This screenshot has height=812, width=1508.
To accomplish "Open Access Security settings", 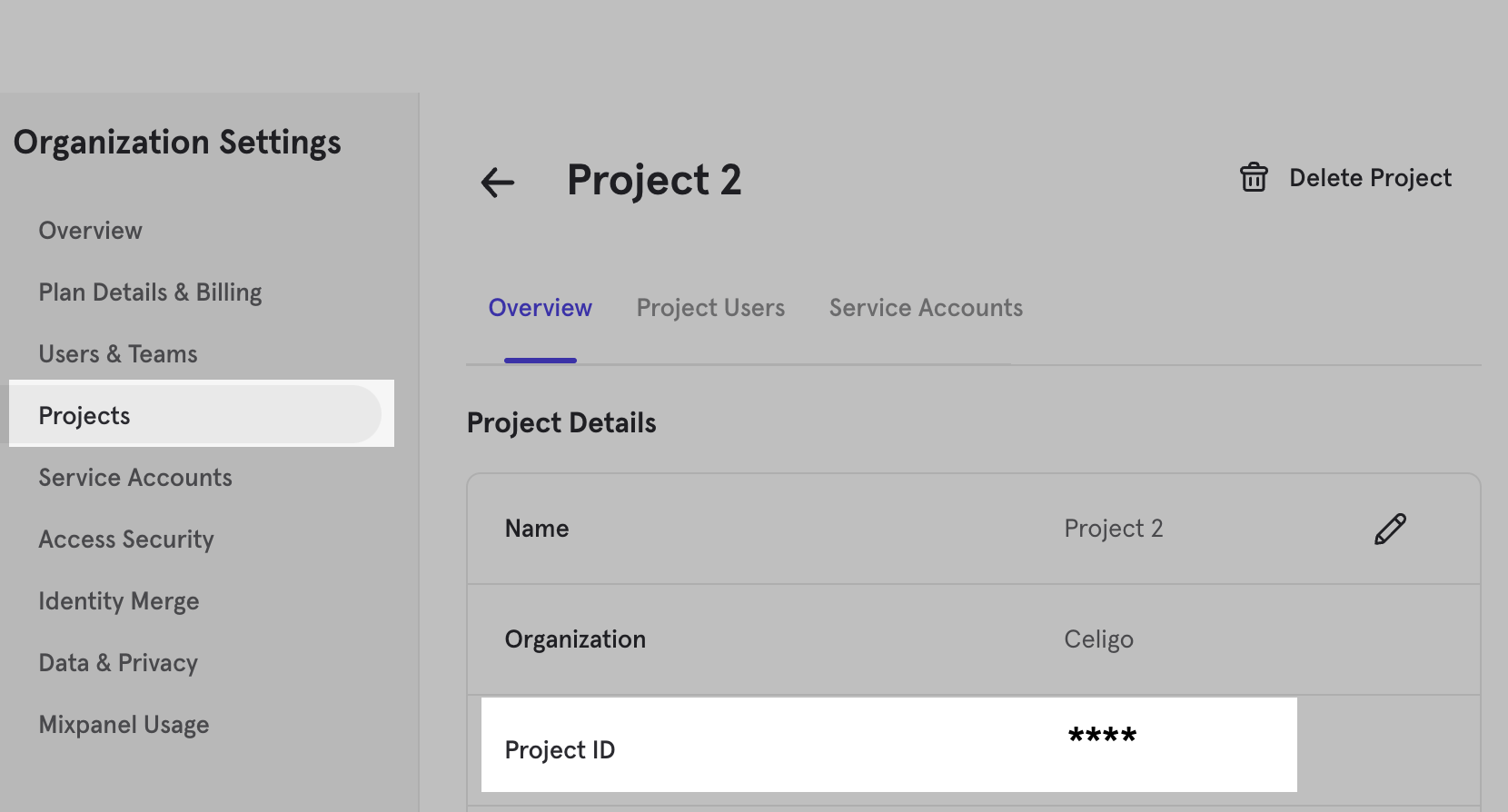I will [x=126, y=540].
